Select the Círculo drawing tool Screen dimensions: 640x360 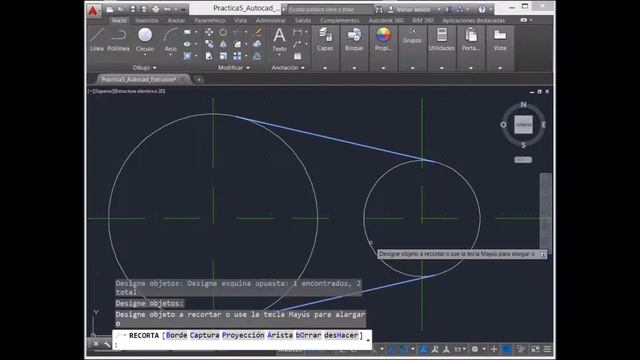[x=145, y=40]
